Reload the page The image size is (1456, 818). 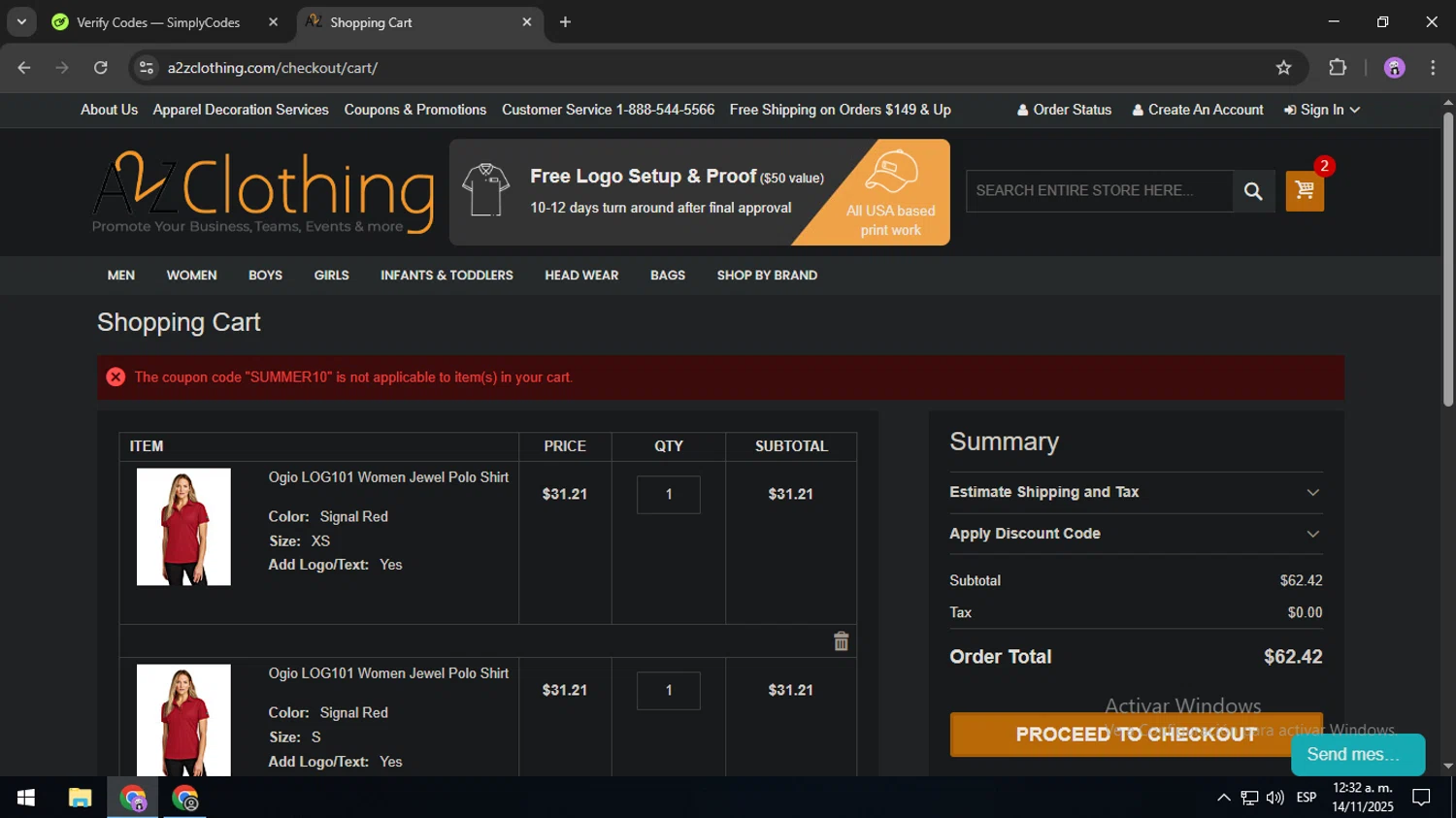click(101, 68)
